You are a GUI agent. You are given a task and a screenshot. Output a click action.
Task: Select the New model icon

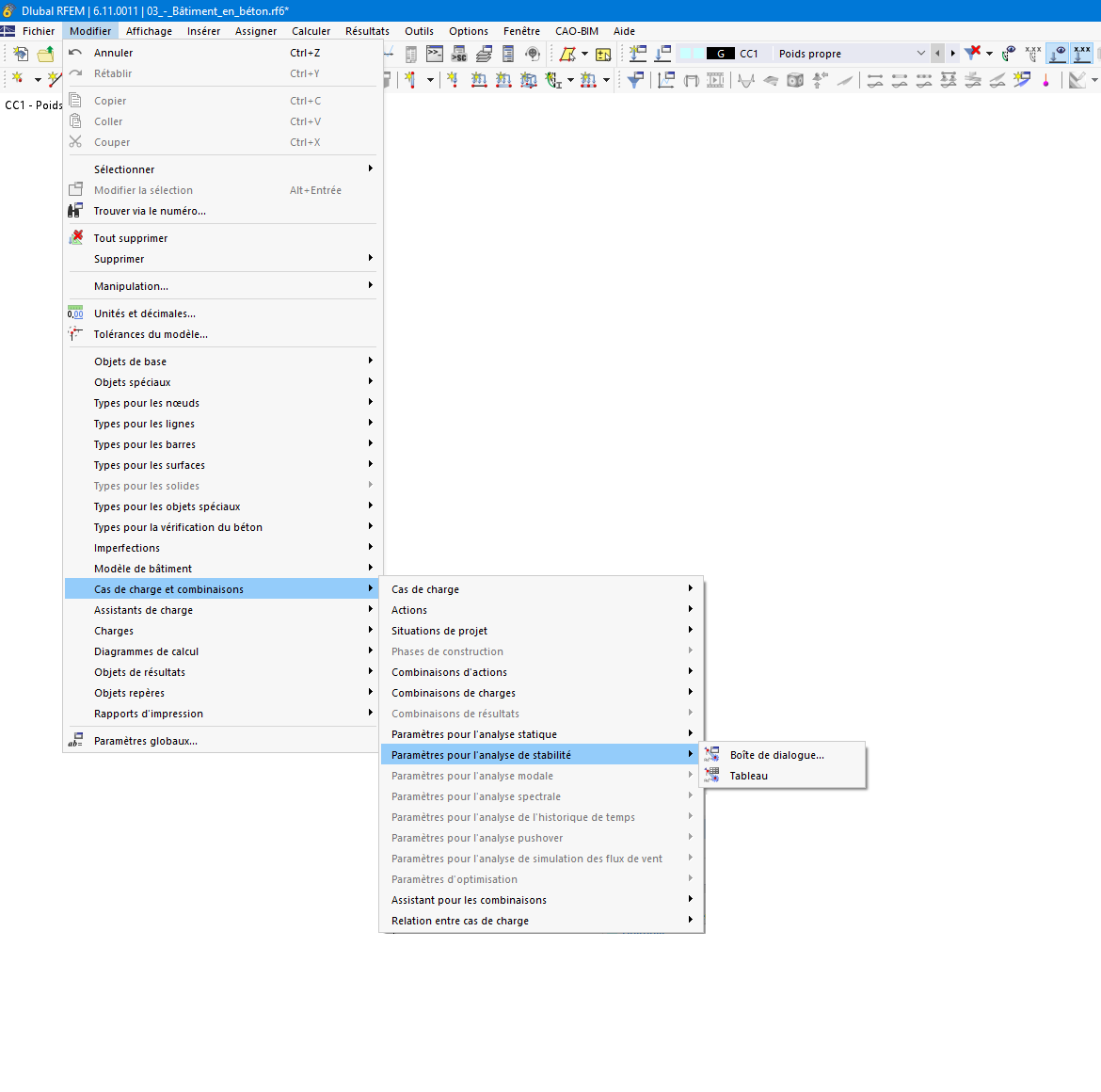tap(21, 54)
